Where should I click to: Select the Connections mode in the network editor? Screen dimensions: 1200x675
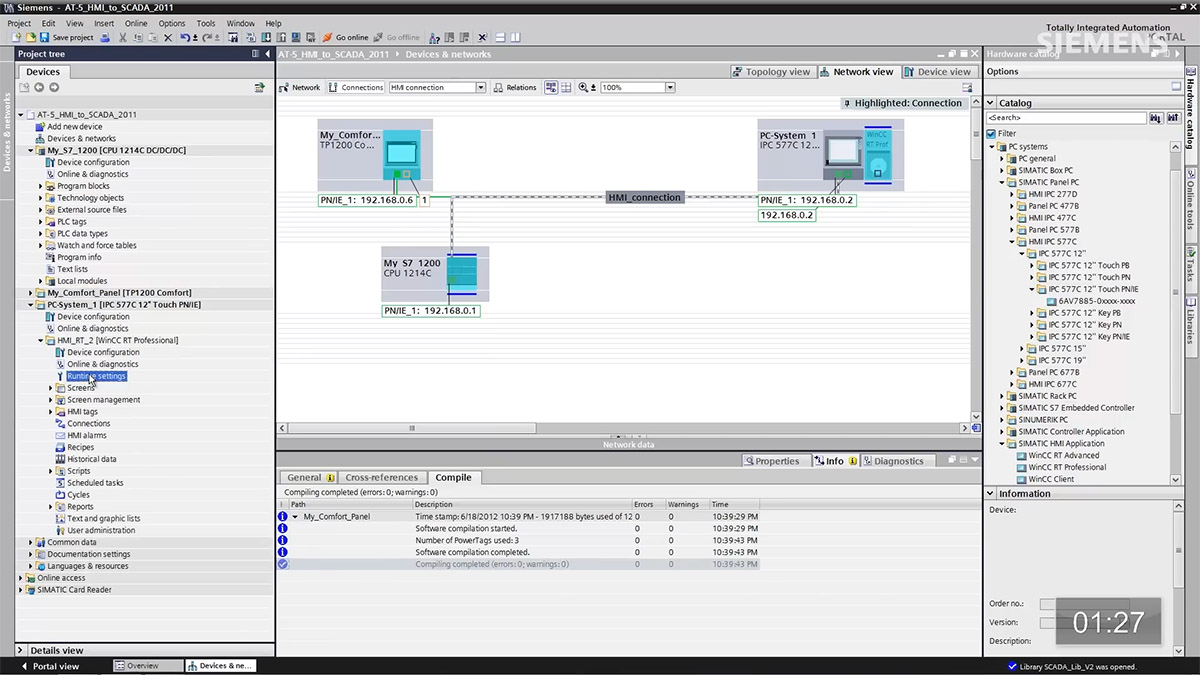pos(357,87)
